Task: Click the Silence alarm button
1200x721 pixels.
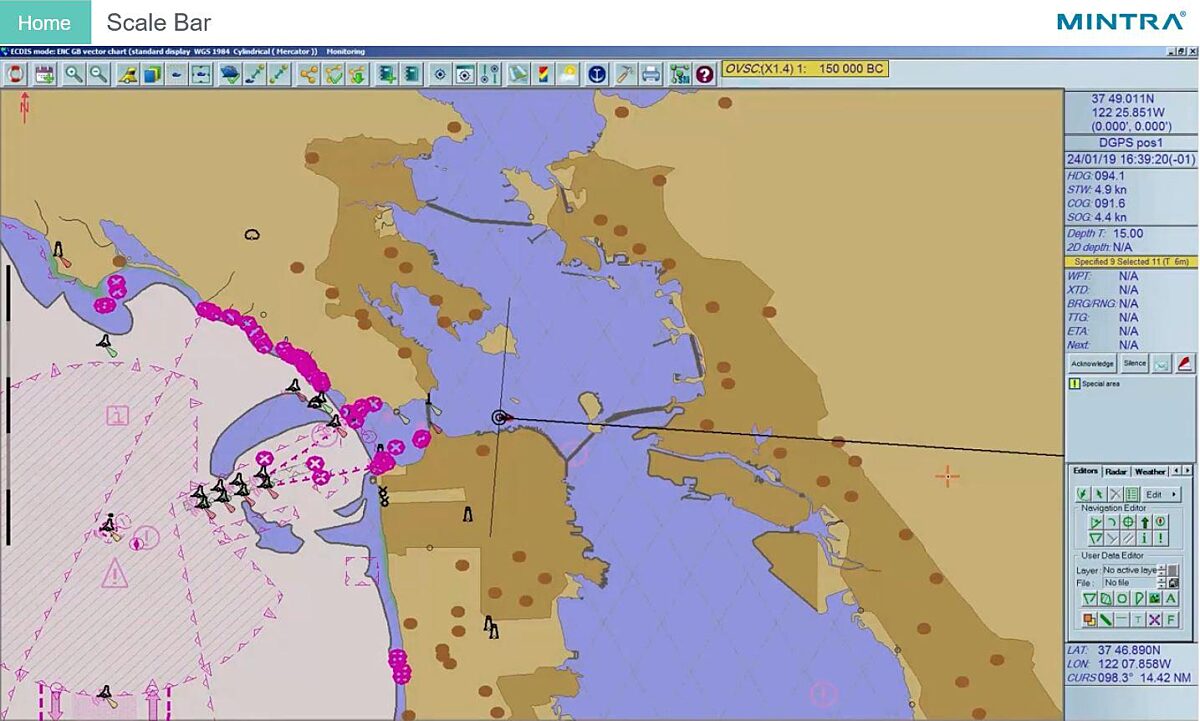Action: click(x=1134, y=364)
